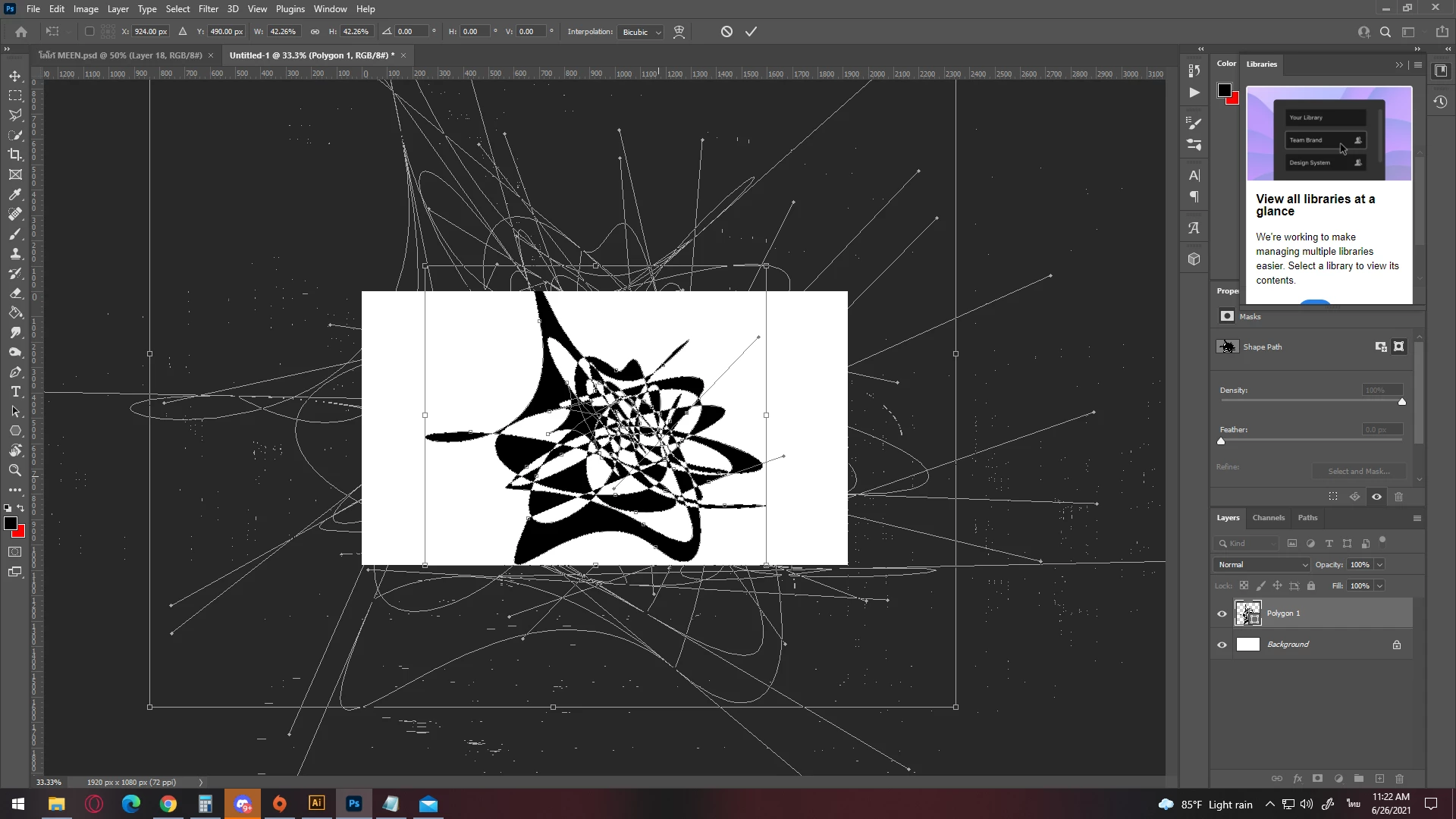Viewport: 1456px width, 819px height.
Task: Select the Eyedropper tool
Action: pyautogui.click(x=15, y=194)
